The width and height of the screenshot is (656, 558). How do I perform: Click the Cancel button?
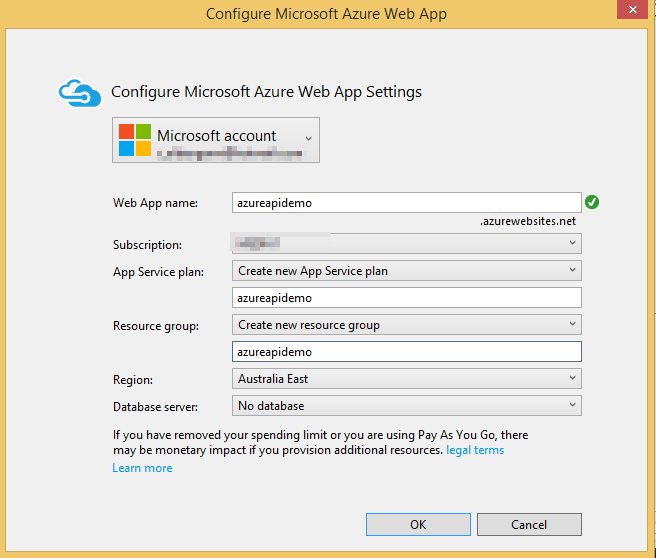click(529, 525)
